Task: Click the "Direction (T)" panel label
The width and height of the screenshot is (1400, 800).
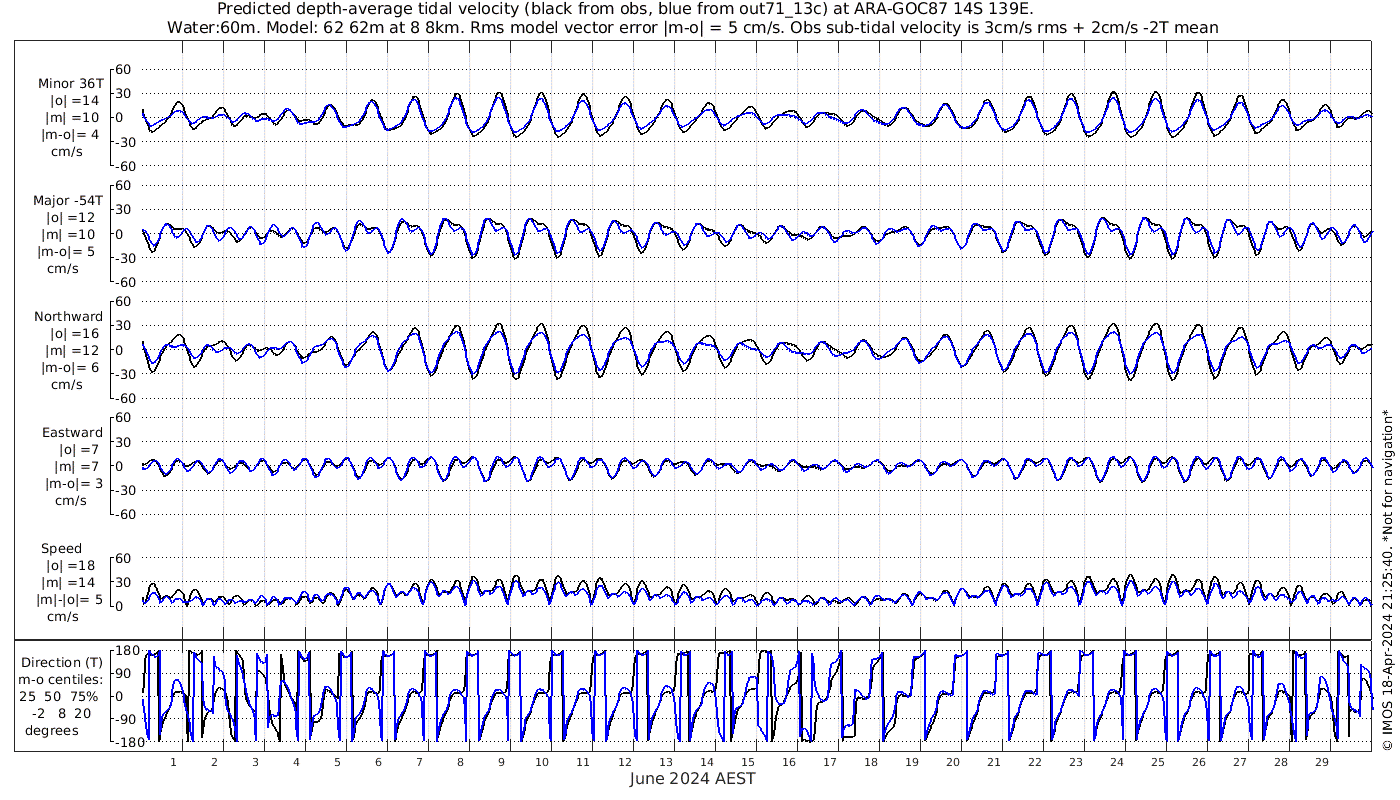Action: (x=62, y=662)
